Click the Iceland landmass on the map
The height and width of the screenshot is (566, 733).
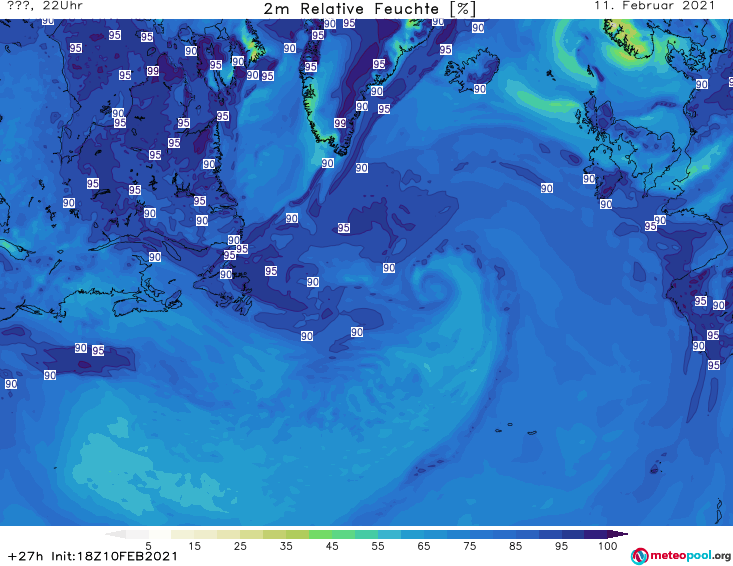click(474, 70)
